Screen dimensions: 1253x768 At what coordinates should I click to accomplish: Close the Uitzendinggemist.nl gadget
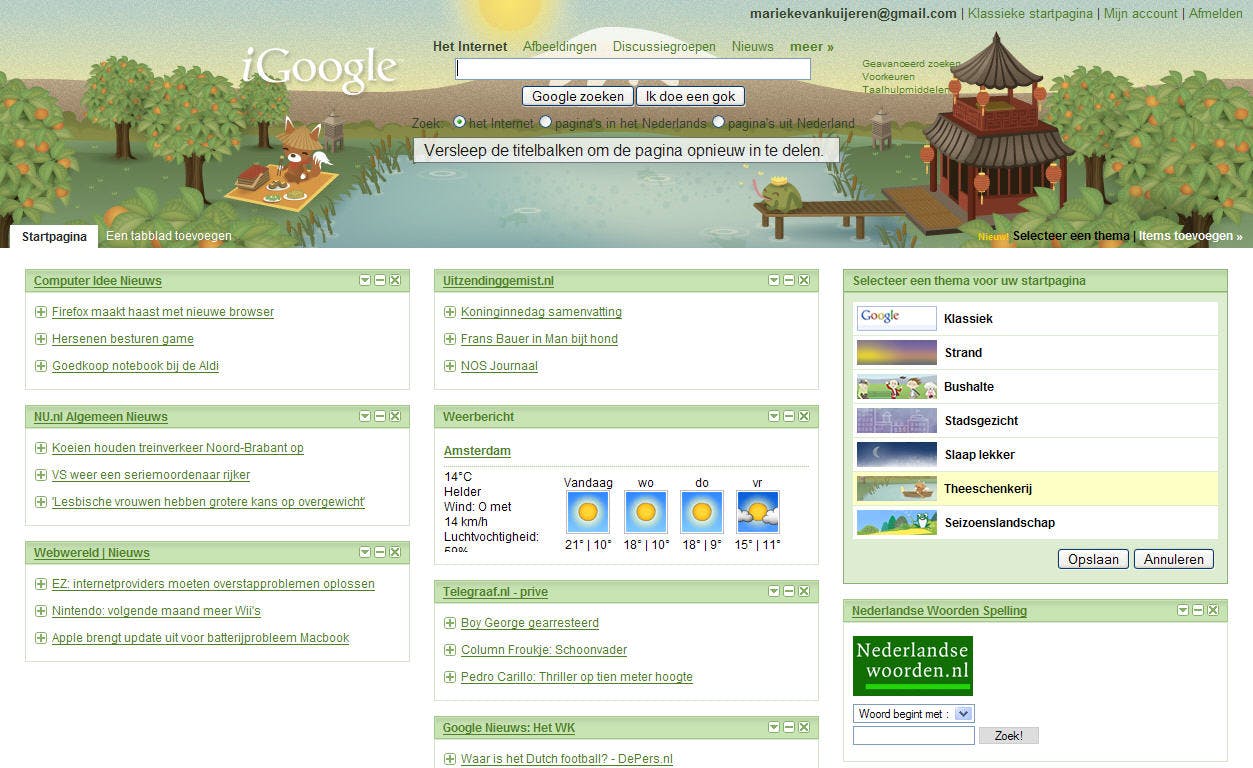coord(804,280)
